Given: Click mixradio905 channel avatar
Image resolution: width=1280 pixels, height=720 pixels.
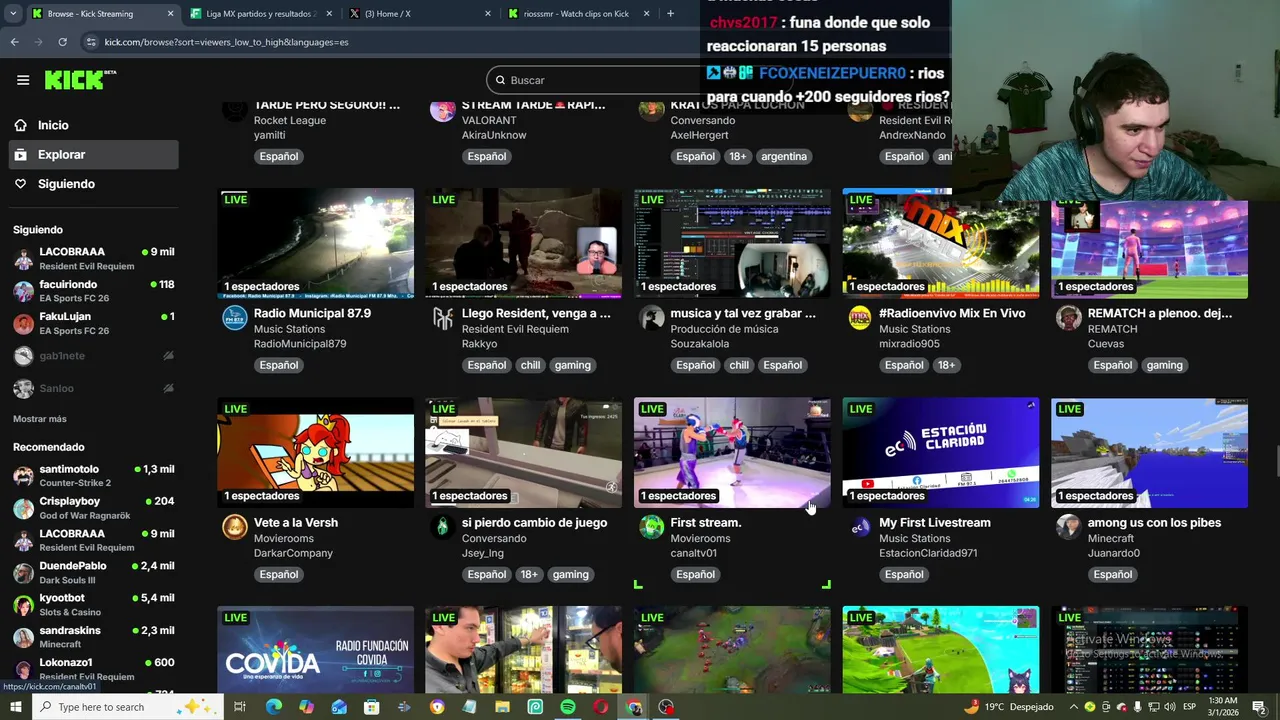Looking at the screenshot, I should point(860,318).
